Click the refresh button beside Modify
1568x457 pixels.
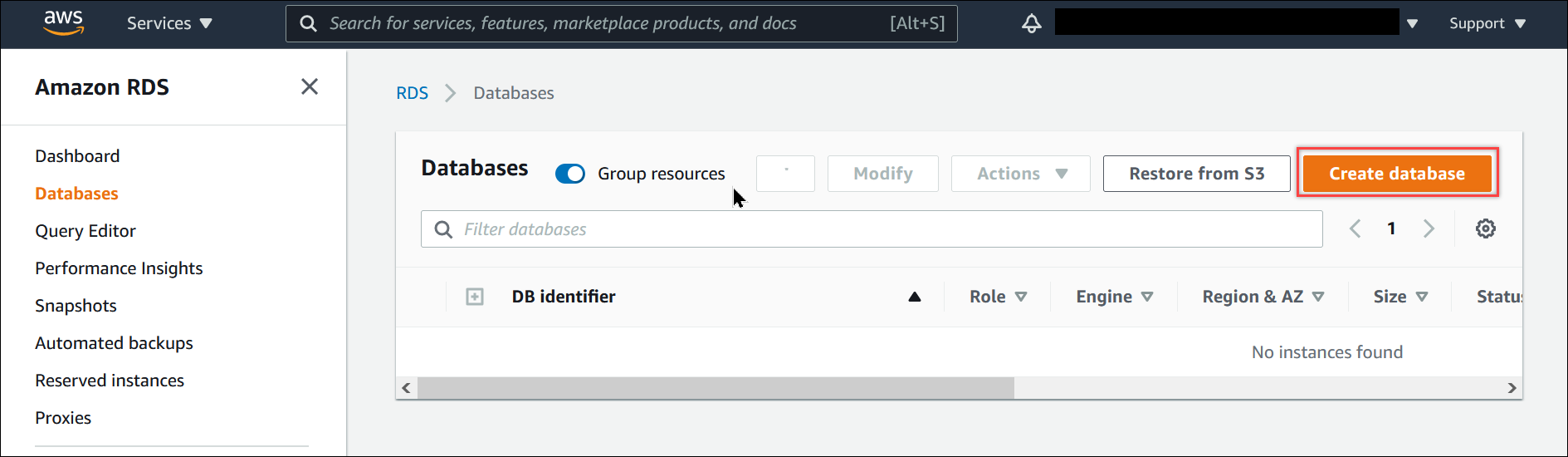[785, 174]
